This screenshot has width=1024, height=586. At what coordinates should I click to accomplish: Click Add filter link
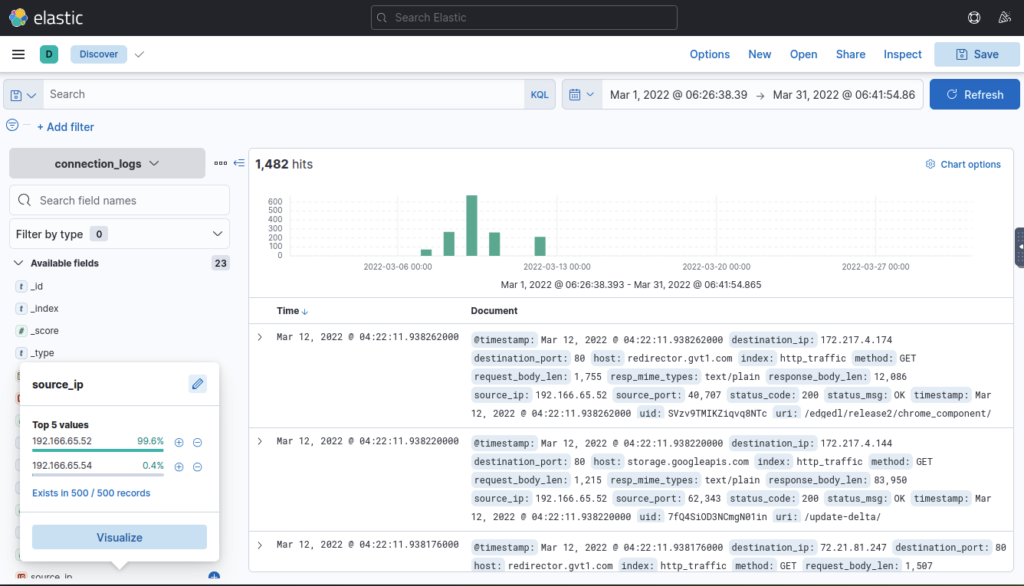(x=65, y=127)
